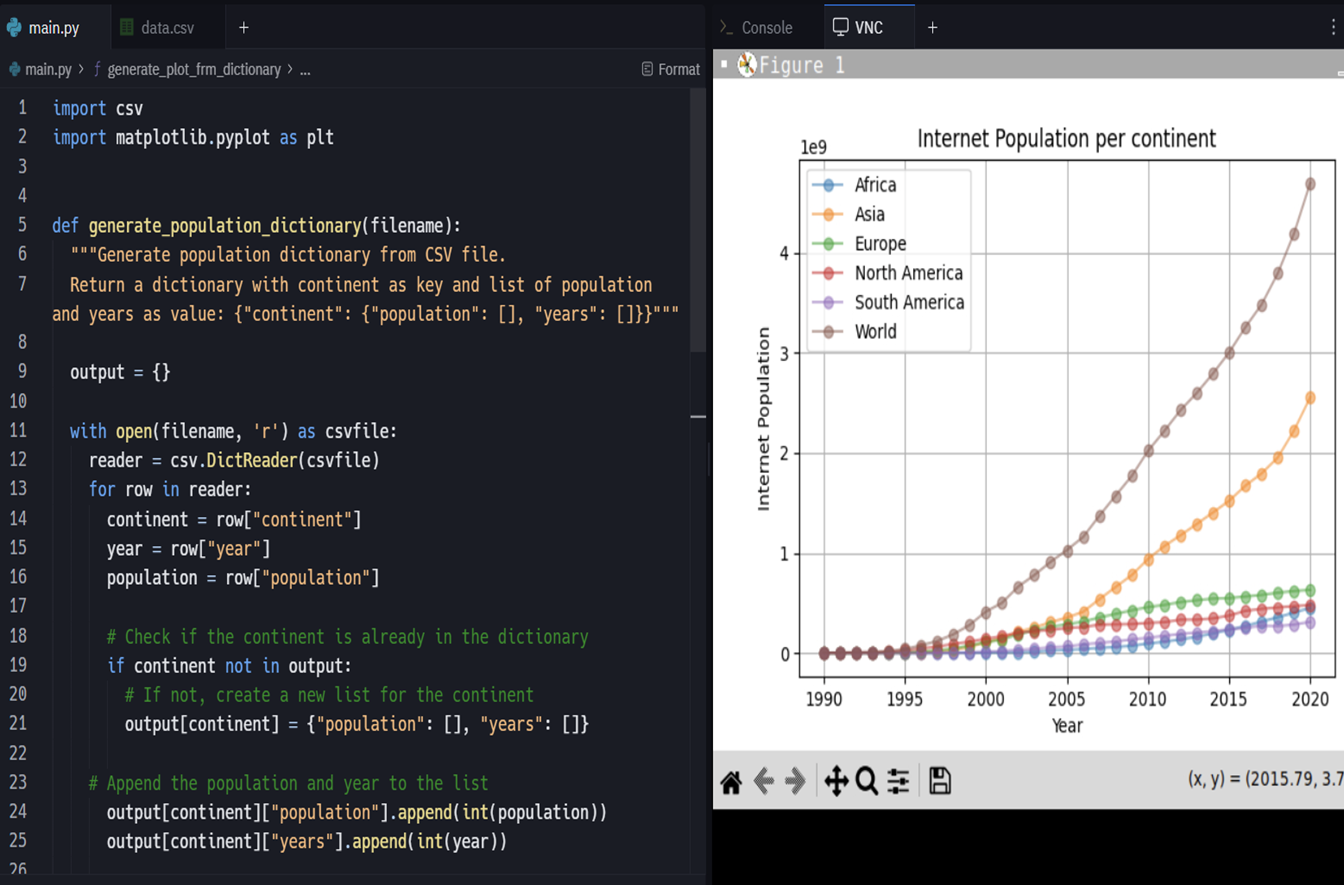This screenshot has width=1344, height=885.
Task: Switch to the data.csv tab
Action: click(x=167, y=28)
